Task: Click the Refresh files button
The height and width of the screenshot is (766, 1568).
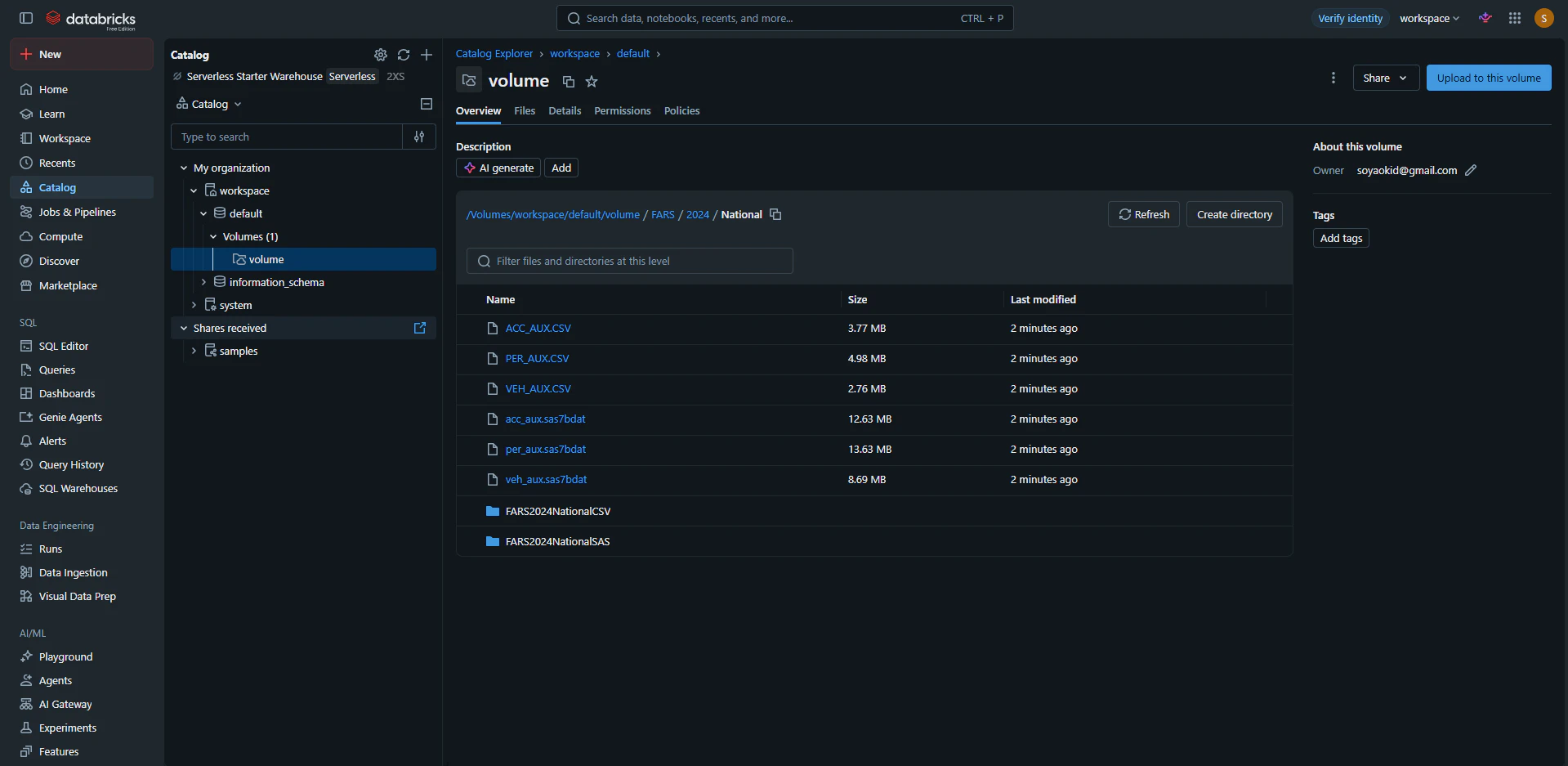Action: pyautogui.click(x=1144, y=214)
